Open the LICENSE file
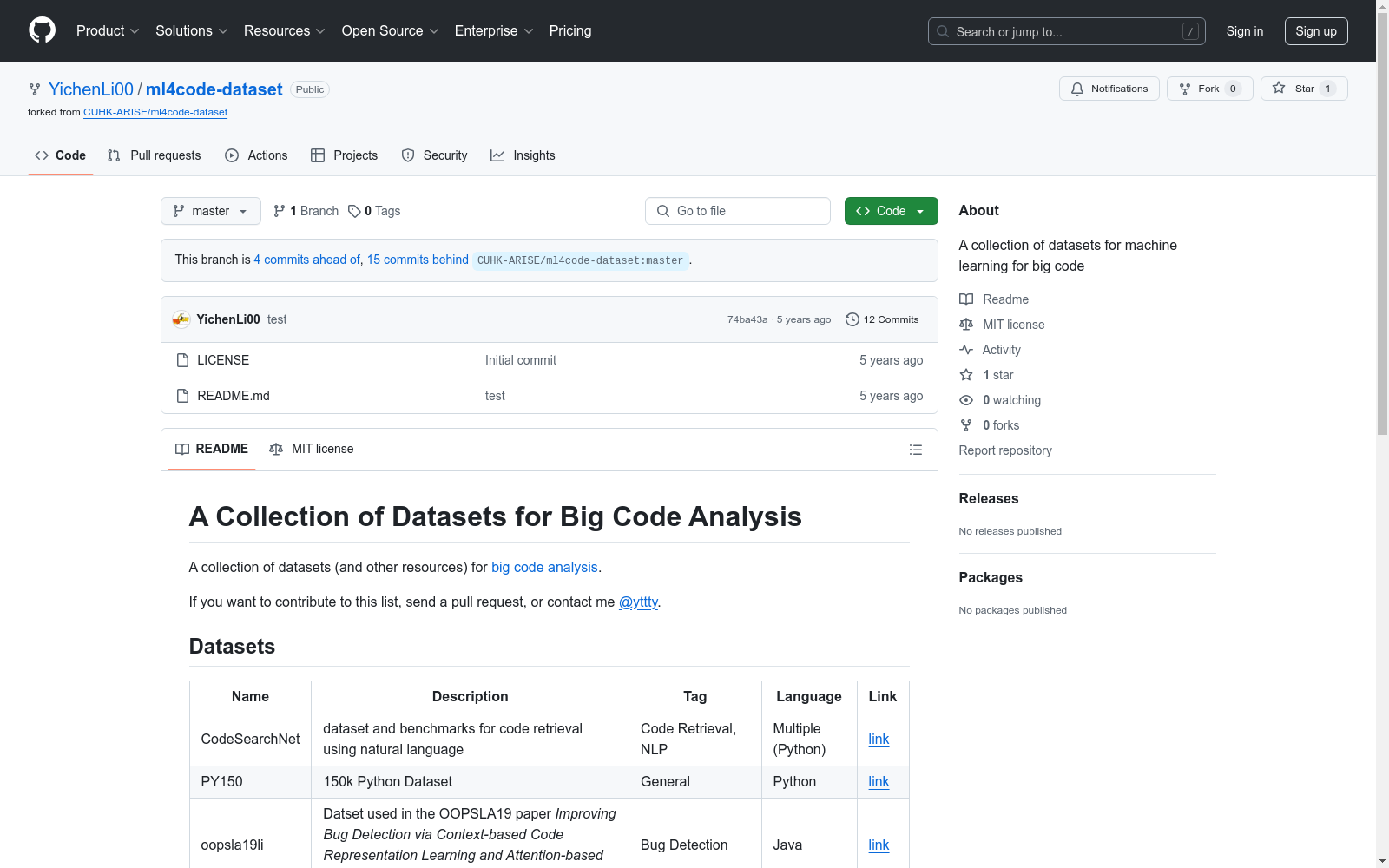1389x868 pixels. [x=223, y=360]
